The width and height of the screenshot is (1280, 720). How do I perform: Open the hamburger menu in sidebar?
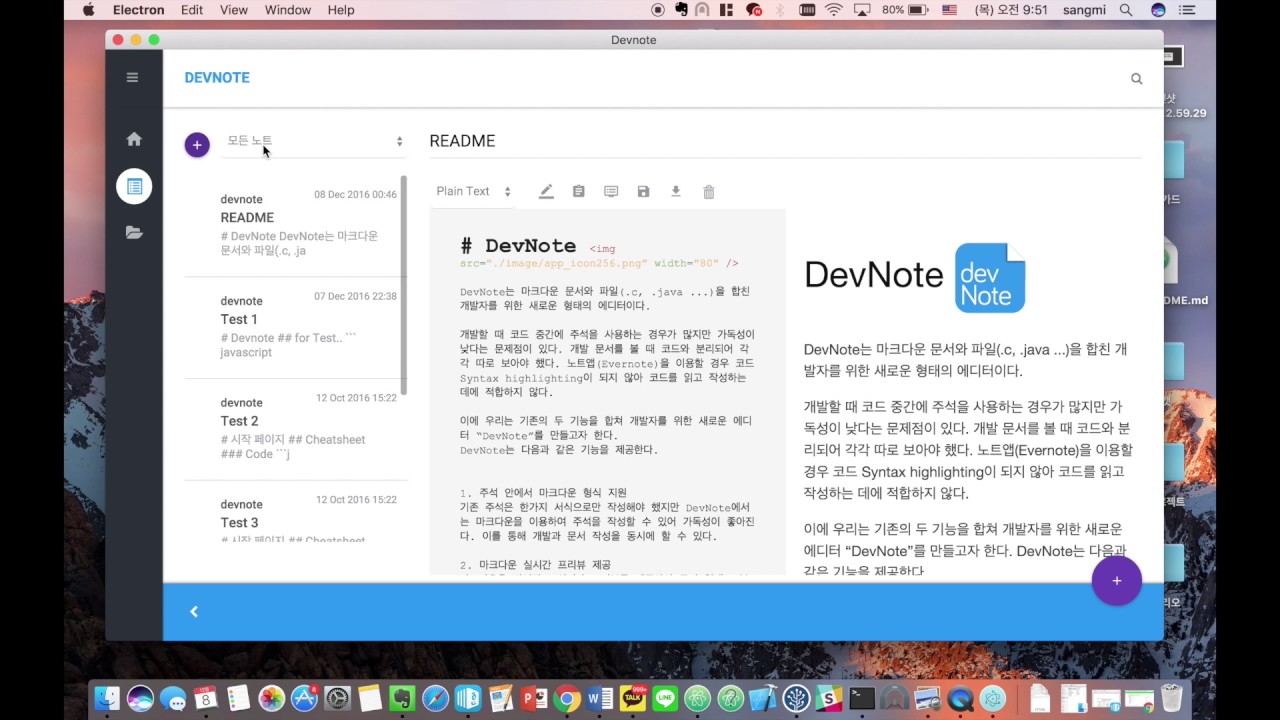(x=132, y=77)
